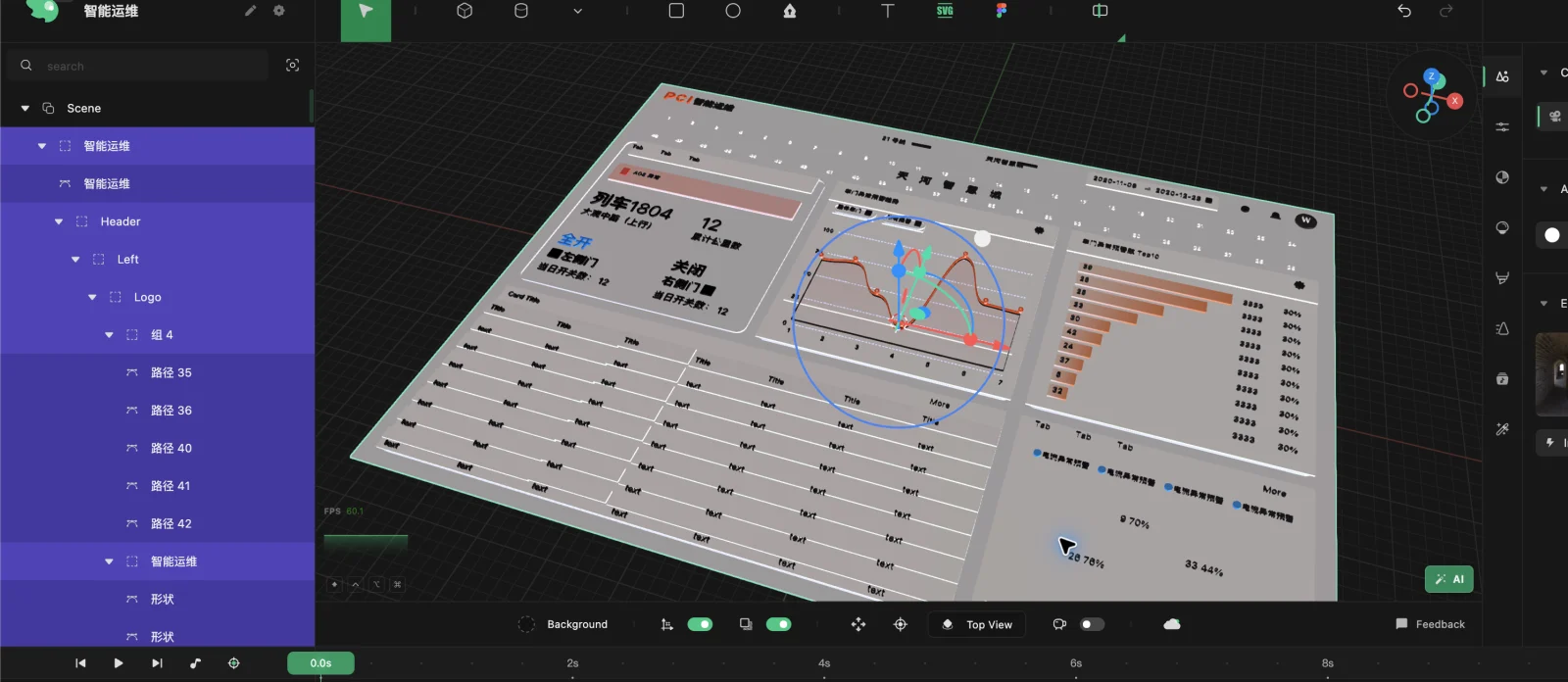Click the pan move arrows icon
The width and height of the screenshot is (1568, 682).
pos(858,624)
